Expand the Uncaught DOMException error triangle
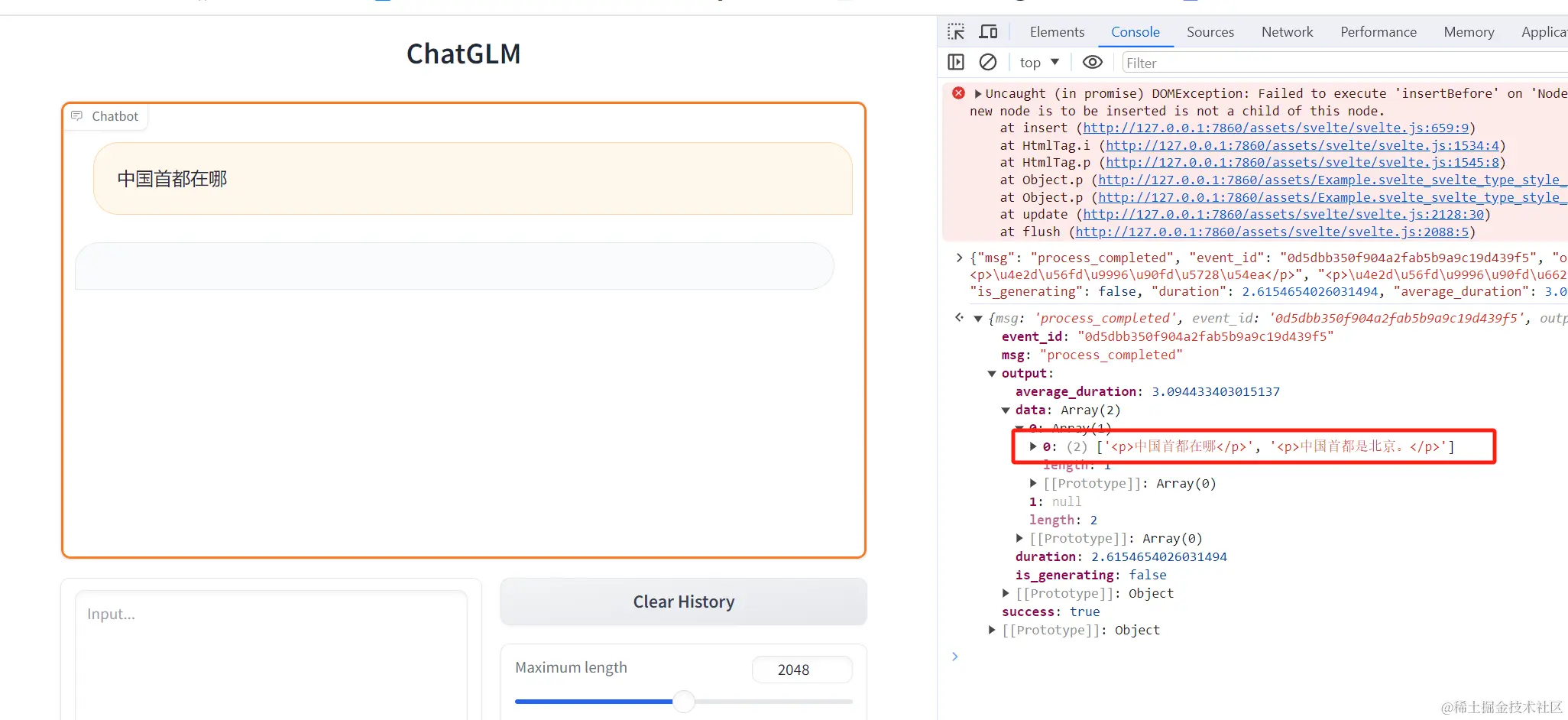Screen dimensions: 1568x720 pyautogui.click(x=977, y=93)
